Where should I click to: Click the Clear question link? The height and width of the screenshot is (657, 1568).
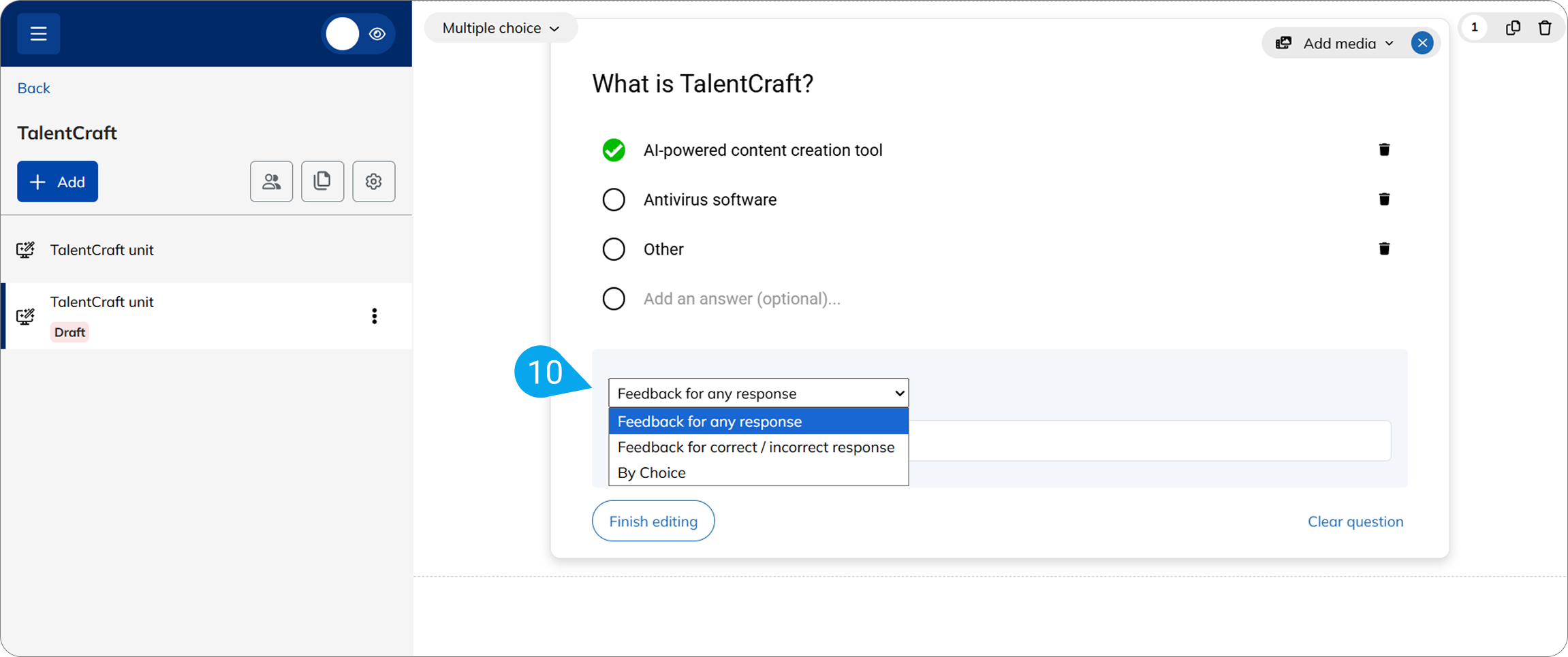point(1355,521)
